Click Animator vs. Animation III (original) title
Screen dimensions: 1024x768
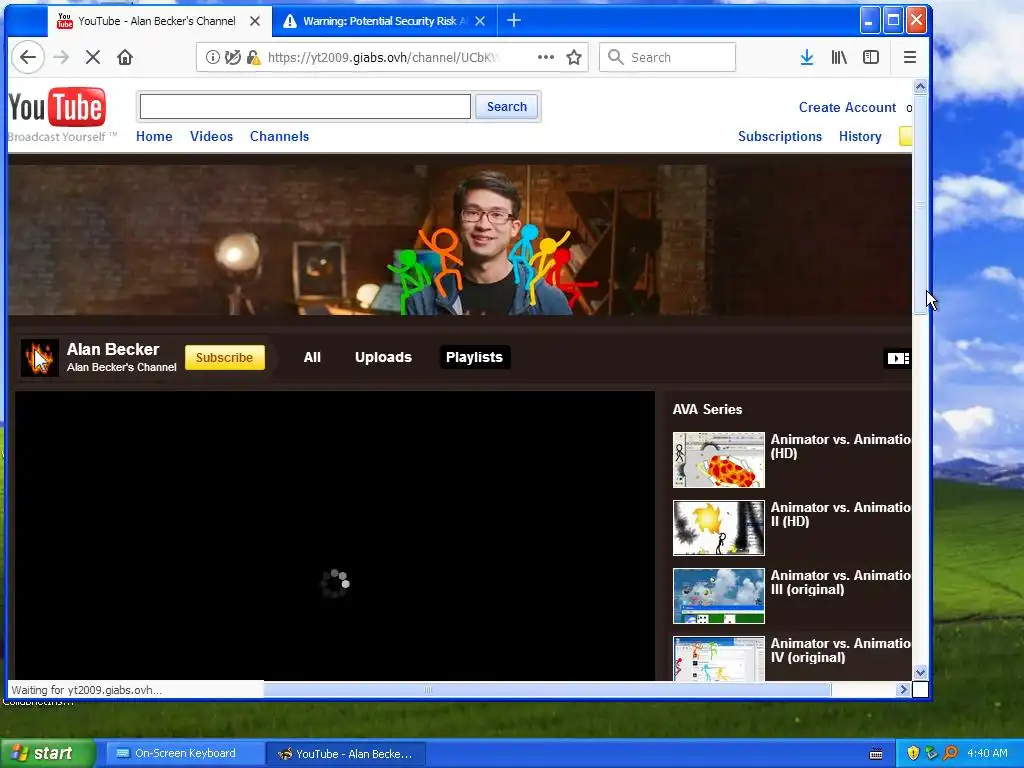click(x=840, y=582)
